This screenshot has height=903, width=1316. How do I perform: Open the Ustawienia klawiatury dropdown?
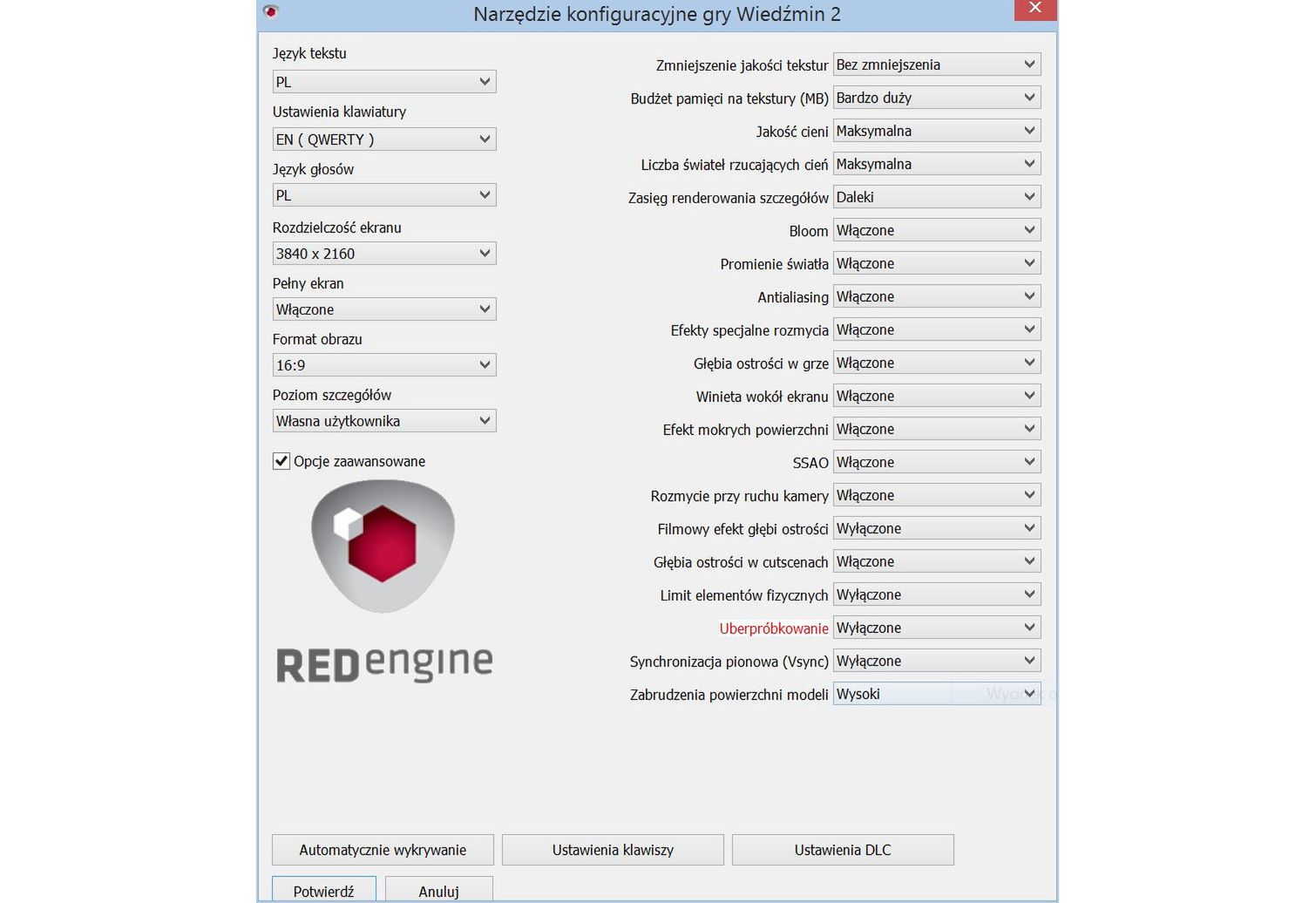tap(384, 139)
